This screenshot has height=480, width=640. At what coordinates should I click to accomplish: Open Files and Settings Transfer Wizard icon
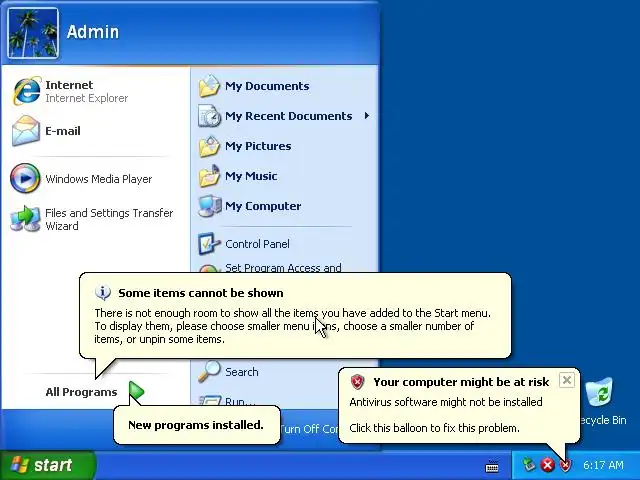25,219
